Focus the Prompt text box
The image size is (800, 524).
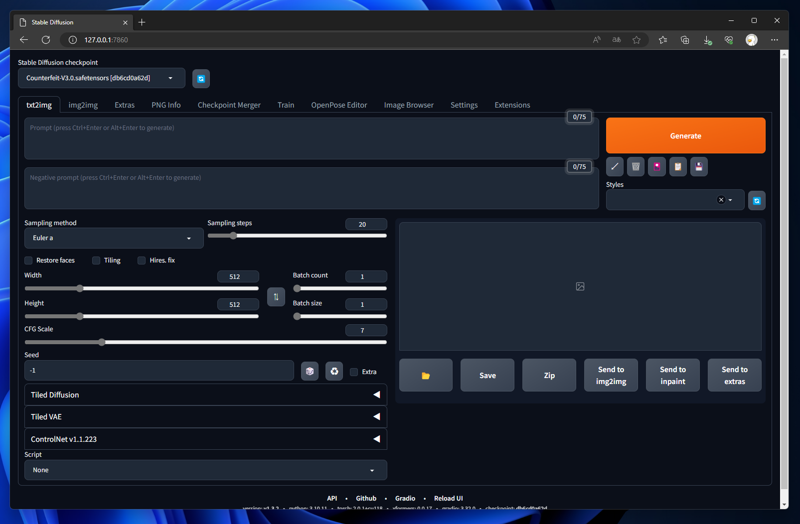(311, 139)
